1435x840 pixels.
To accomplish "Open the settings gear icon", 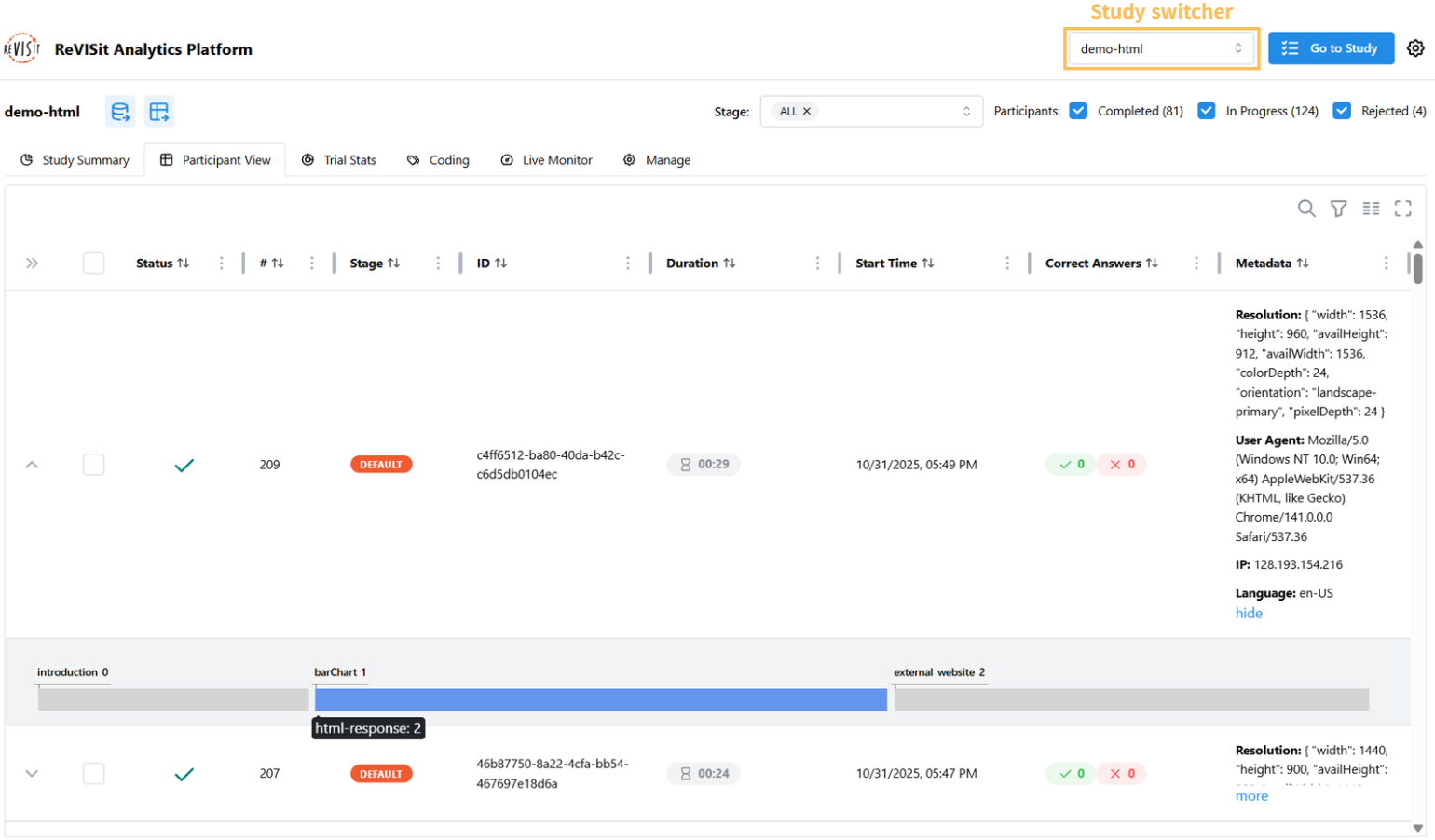I will coord(1414,48).
